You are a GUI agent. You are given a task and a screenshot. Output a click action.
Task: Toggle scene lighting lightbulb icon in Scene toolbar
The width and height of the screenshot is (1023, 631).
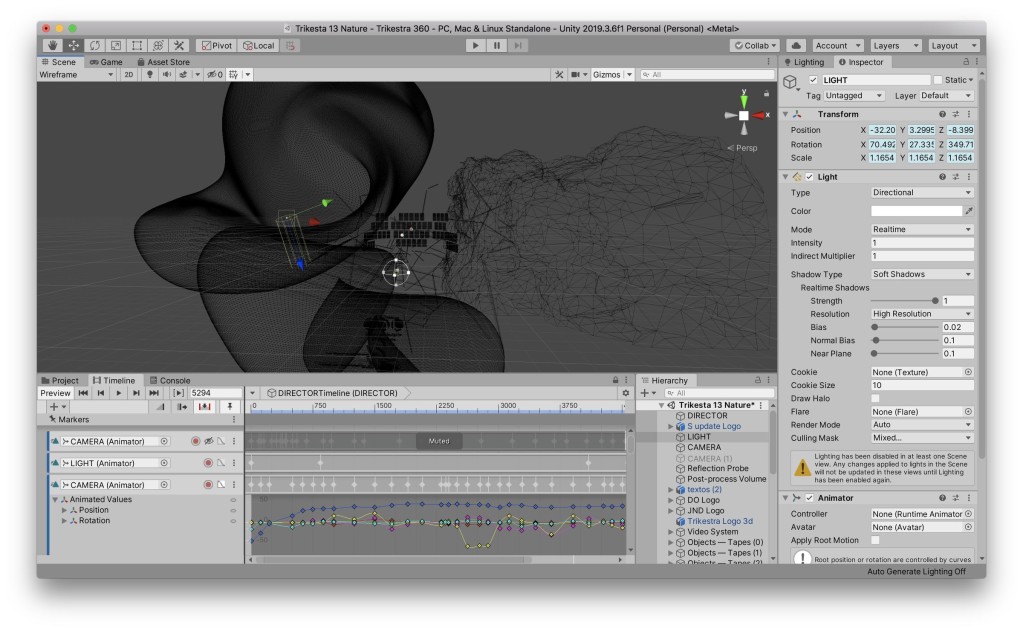pyautogui.click(x=150, y=75)
